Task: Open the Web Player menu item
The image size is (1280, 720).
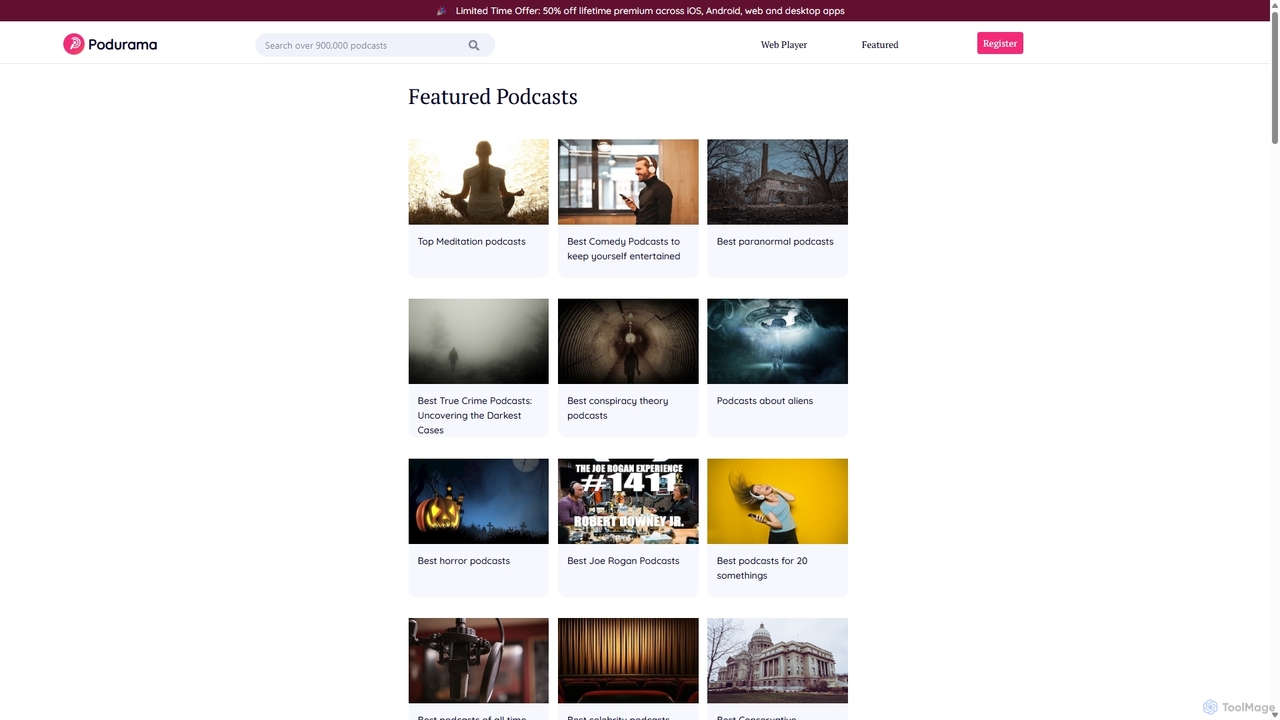Action: pos(784,45)
